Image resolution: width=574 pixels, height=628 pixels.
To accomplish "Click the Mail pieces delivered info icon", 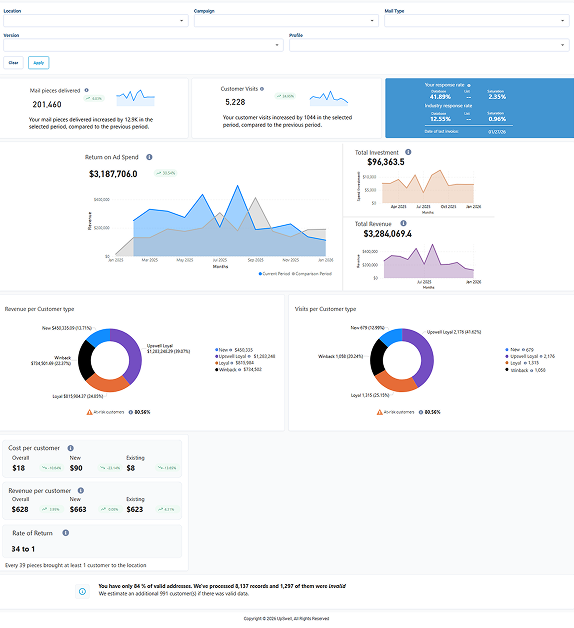I will pyautogui.click(x=87, y=91).
